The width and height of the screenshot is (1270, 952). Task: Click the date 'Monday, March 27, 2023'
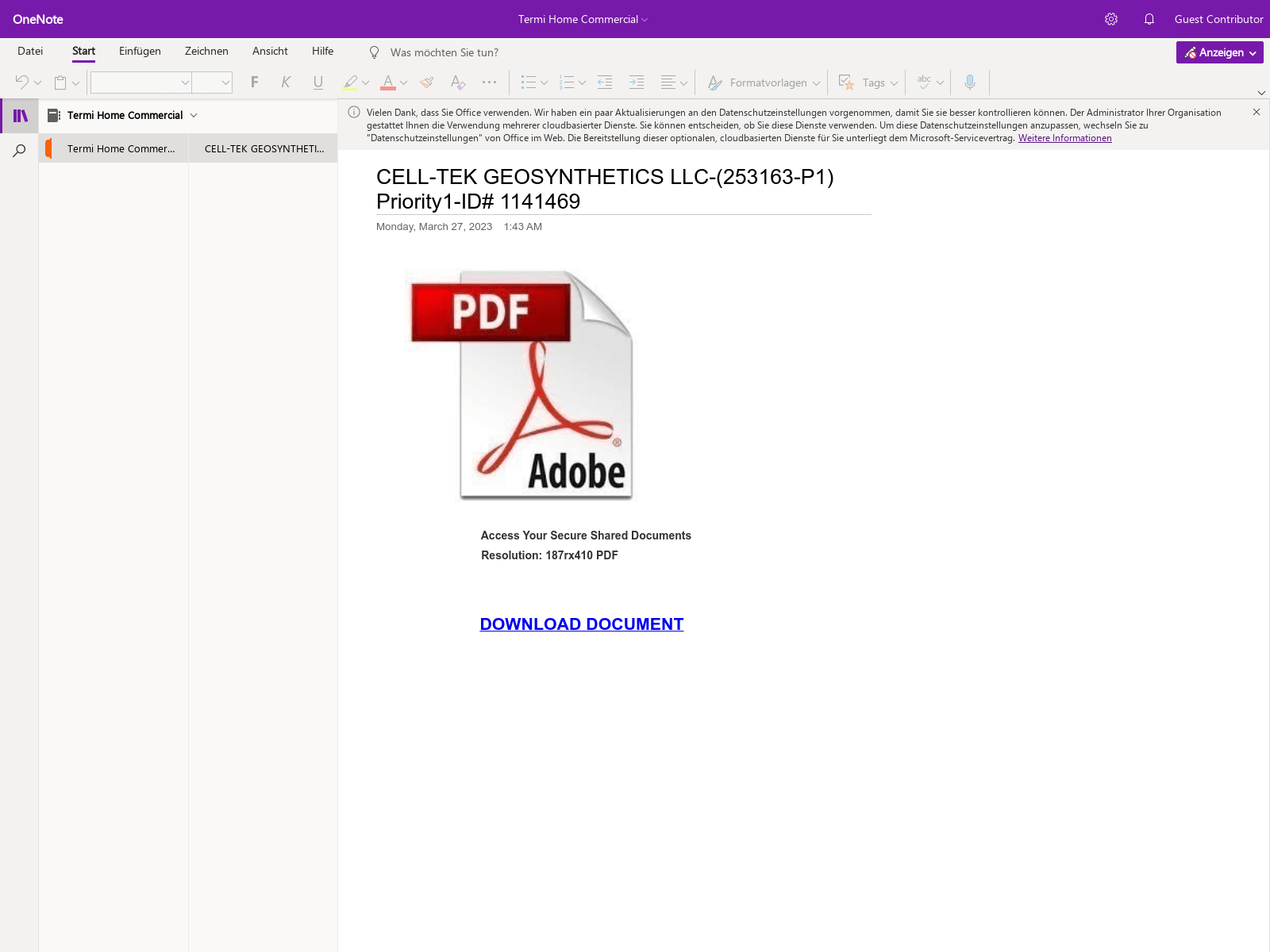(x=434, y=227)
